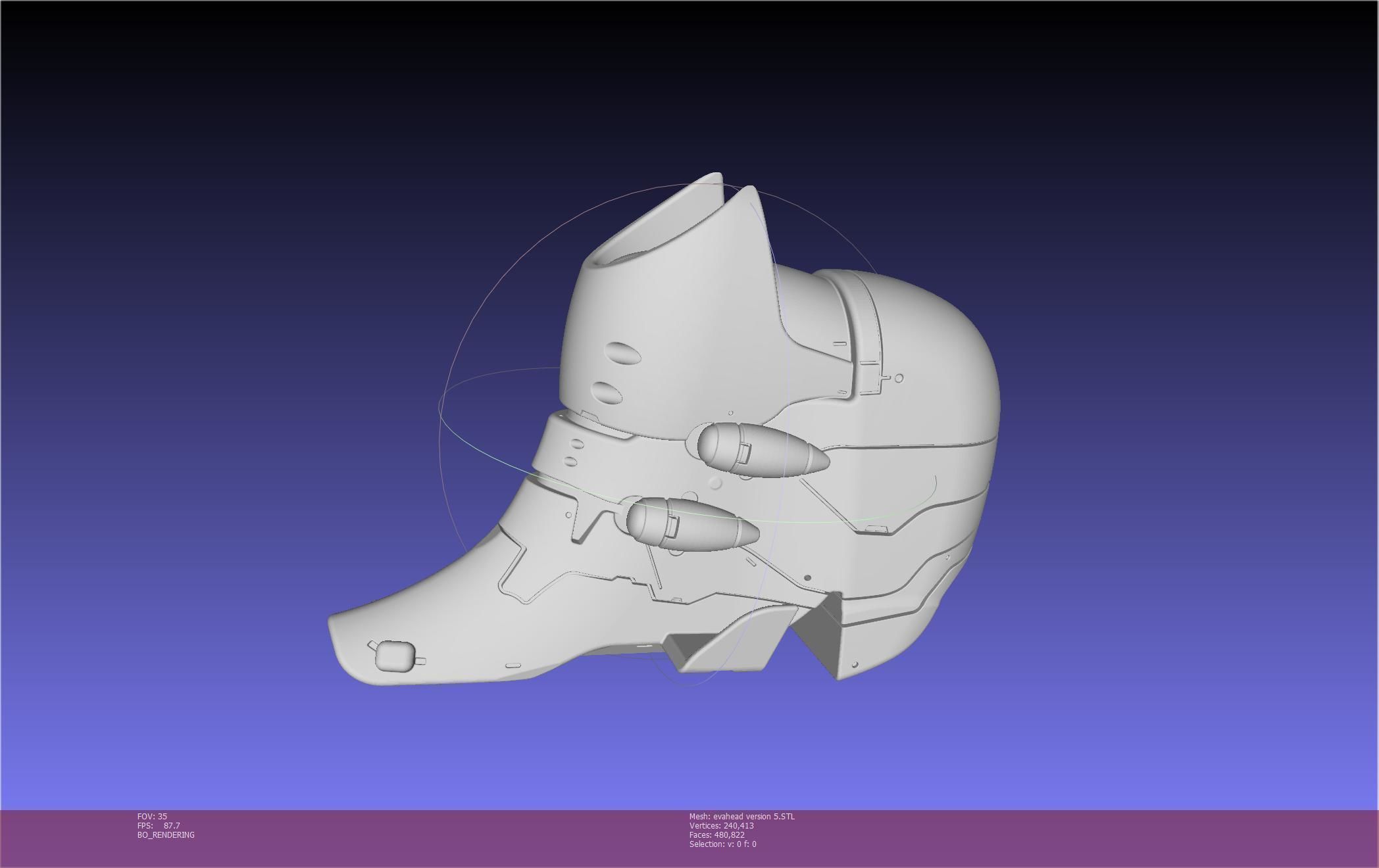This screenshot has height=868, width=1379.
Task: Click the 'BO_RENDERING' status label
Action: [x=166, y=834]
